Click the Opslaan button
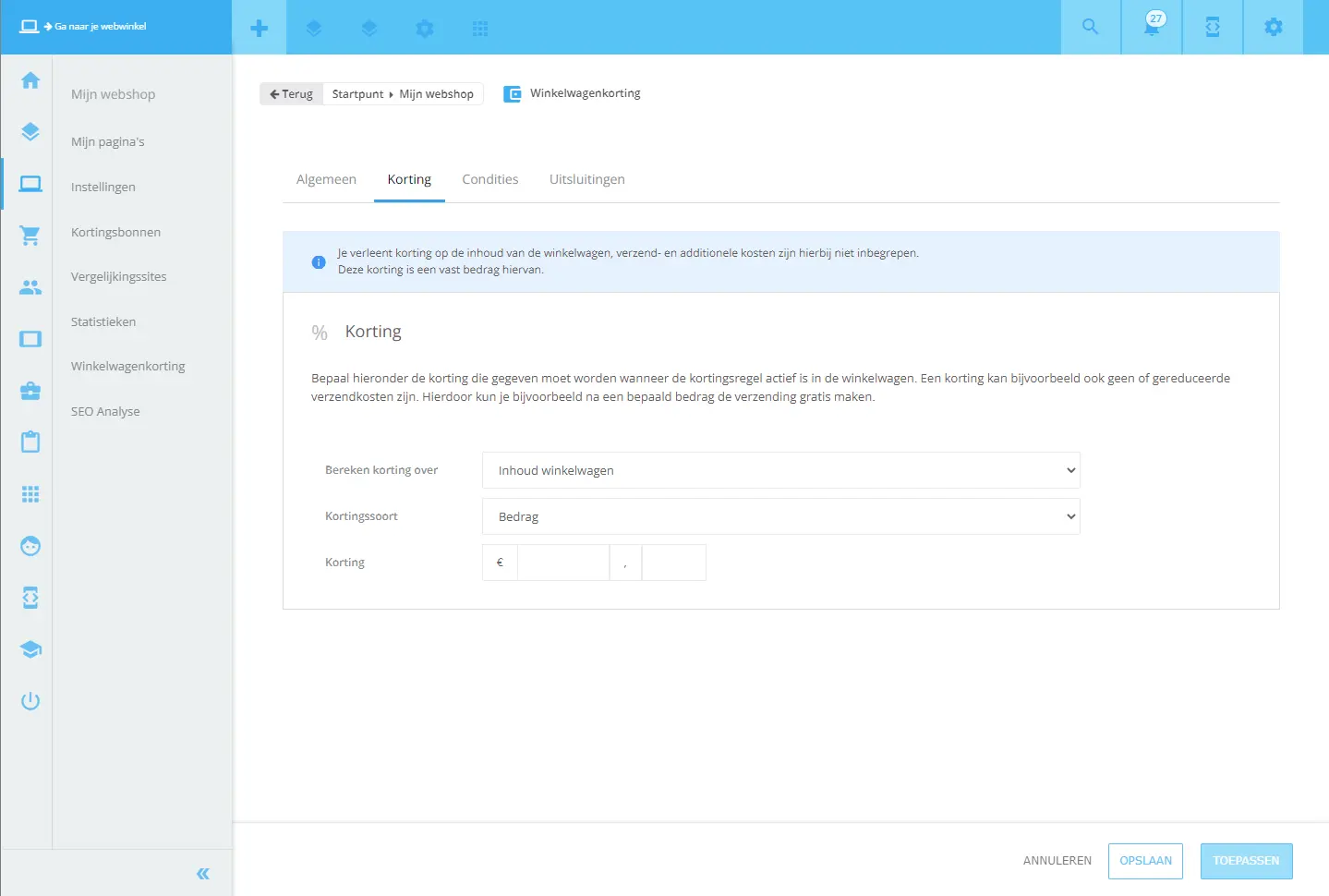The image size is (1329, 896). pyautogui.click(x=1145, y=861)
